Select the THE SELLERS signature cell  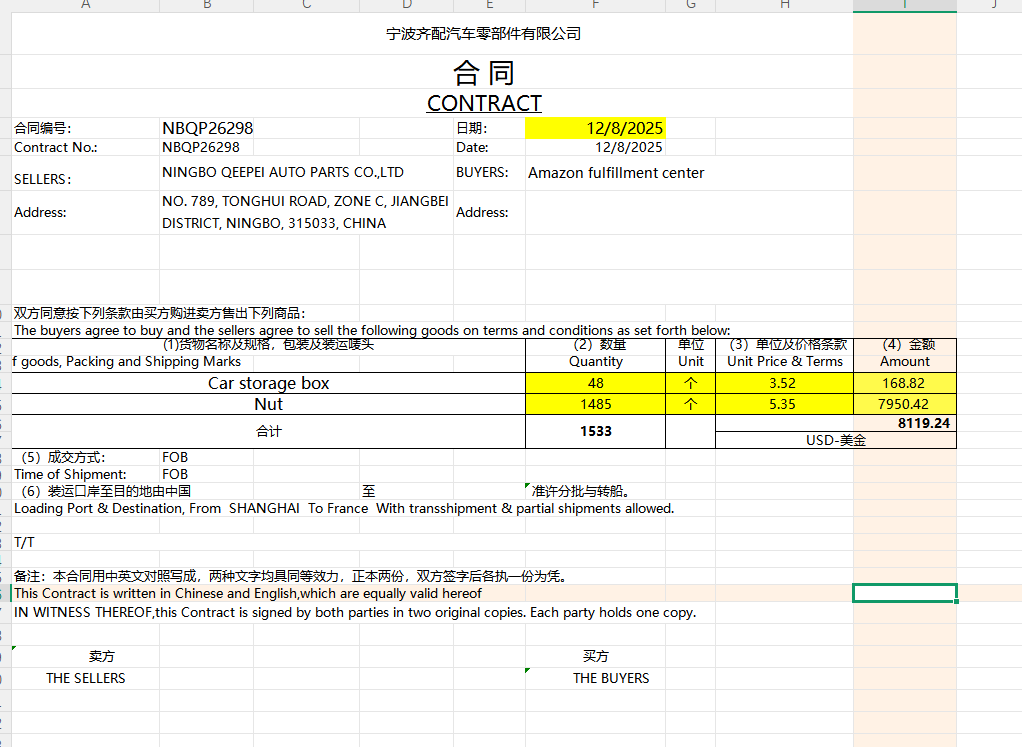pos(86,678)
